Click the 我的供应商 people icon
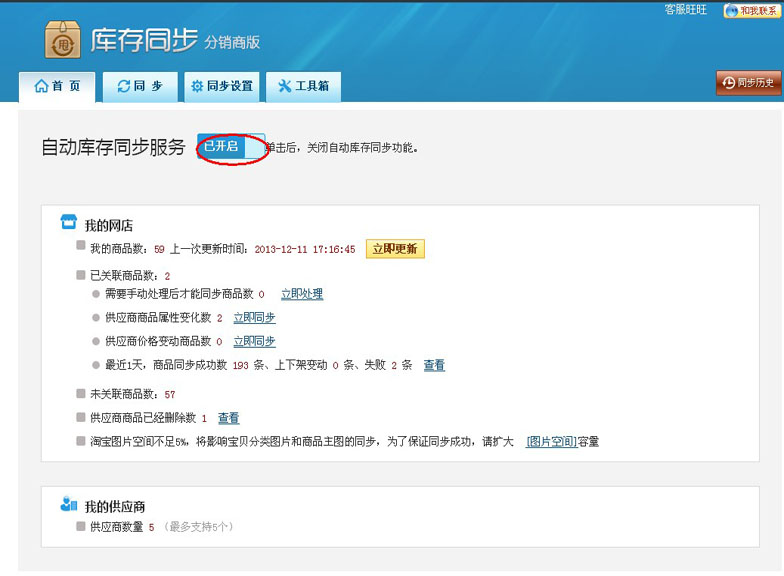The width and height of the screenshot is (784, 576). [x=68, y=504]
